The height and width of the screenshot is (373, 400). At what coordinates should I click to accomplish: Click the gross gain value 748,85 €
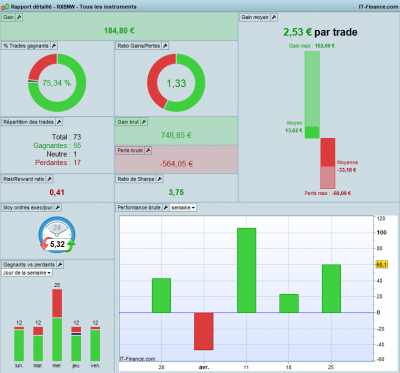(176, 135)
